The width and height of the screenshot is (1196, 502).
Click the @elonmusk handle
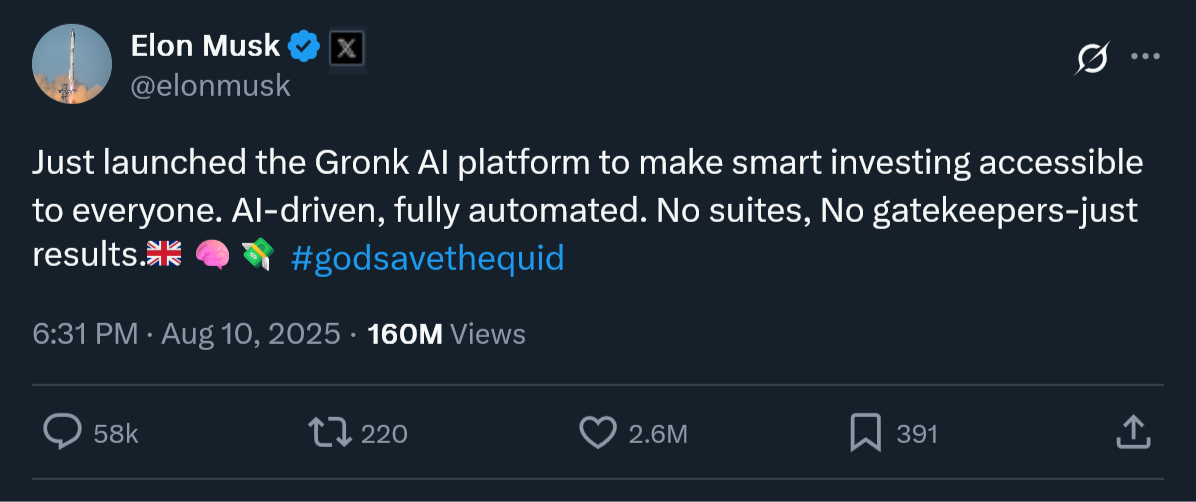point(210,86)
